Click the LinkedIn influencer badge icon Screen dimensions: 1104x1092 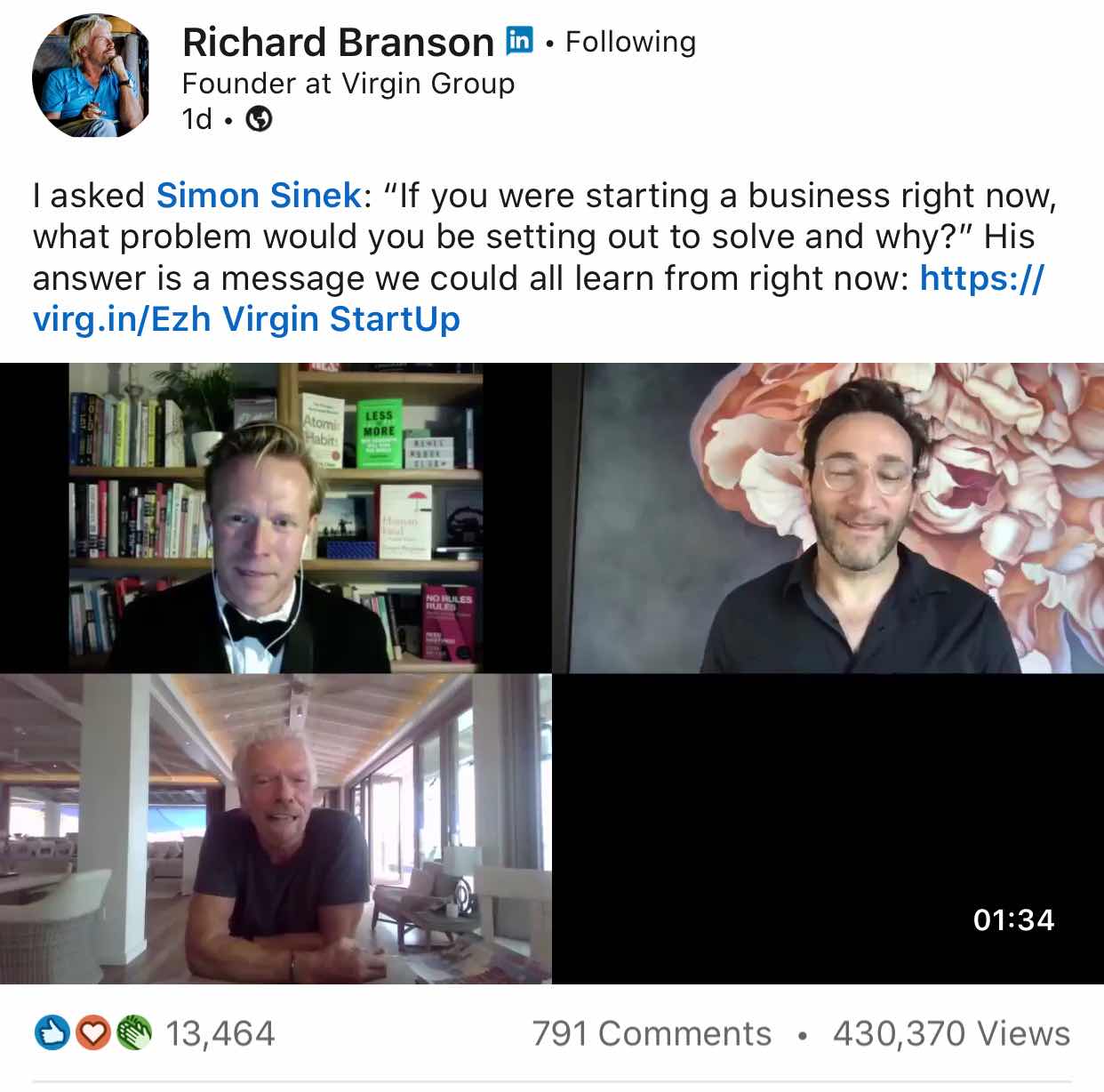519,41
